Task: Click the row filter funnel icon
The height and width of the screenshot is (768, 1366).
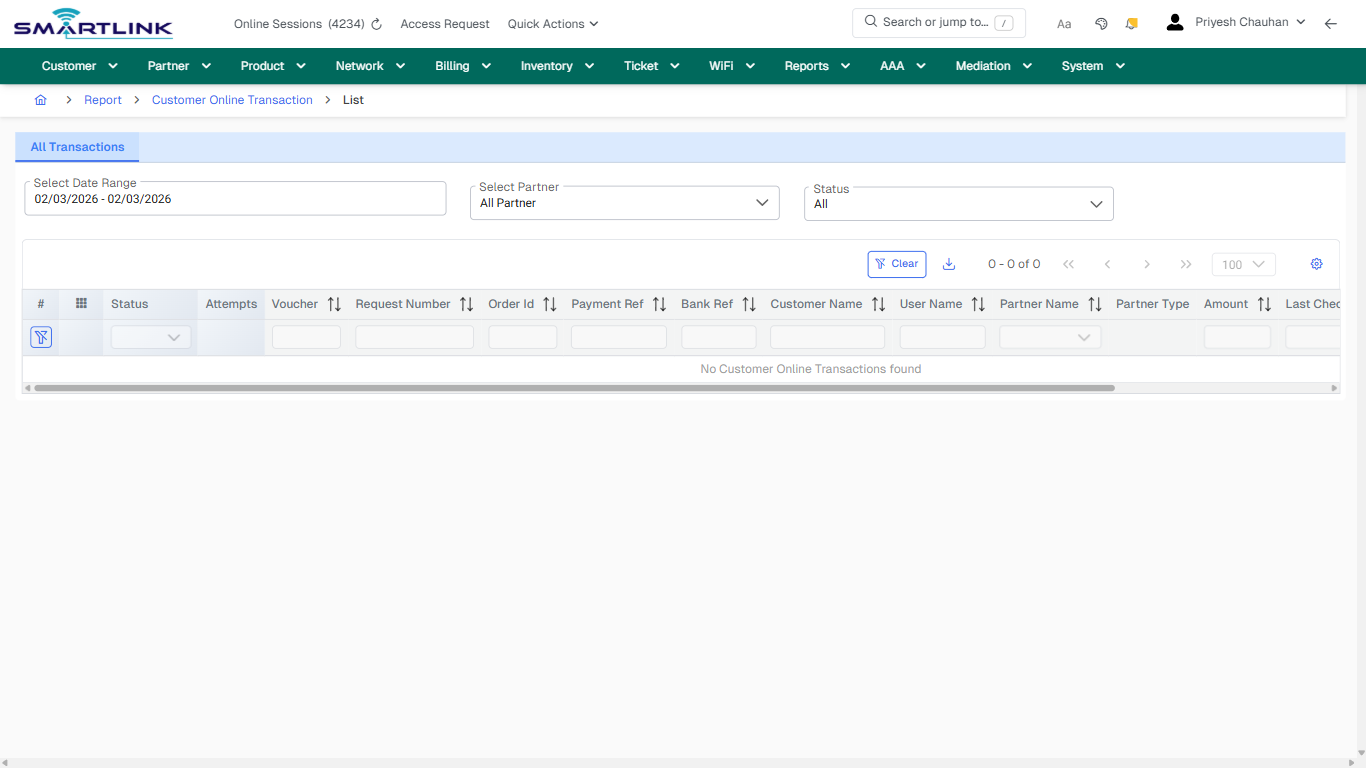Action: coord(40,337)
